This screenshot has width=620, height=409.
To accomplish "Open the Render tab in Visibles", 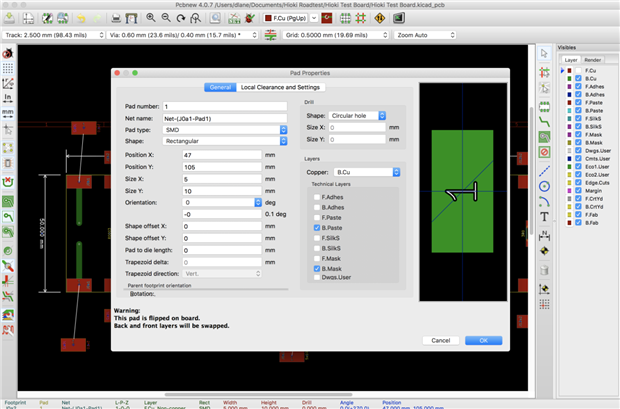I will click(593, 60).
